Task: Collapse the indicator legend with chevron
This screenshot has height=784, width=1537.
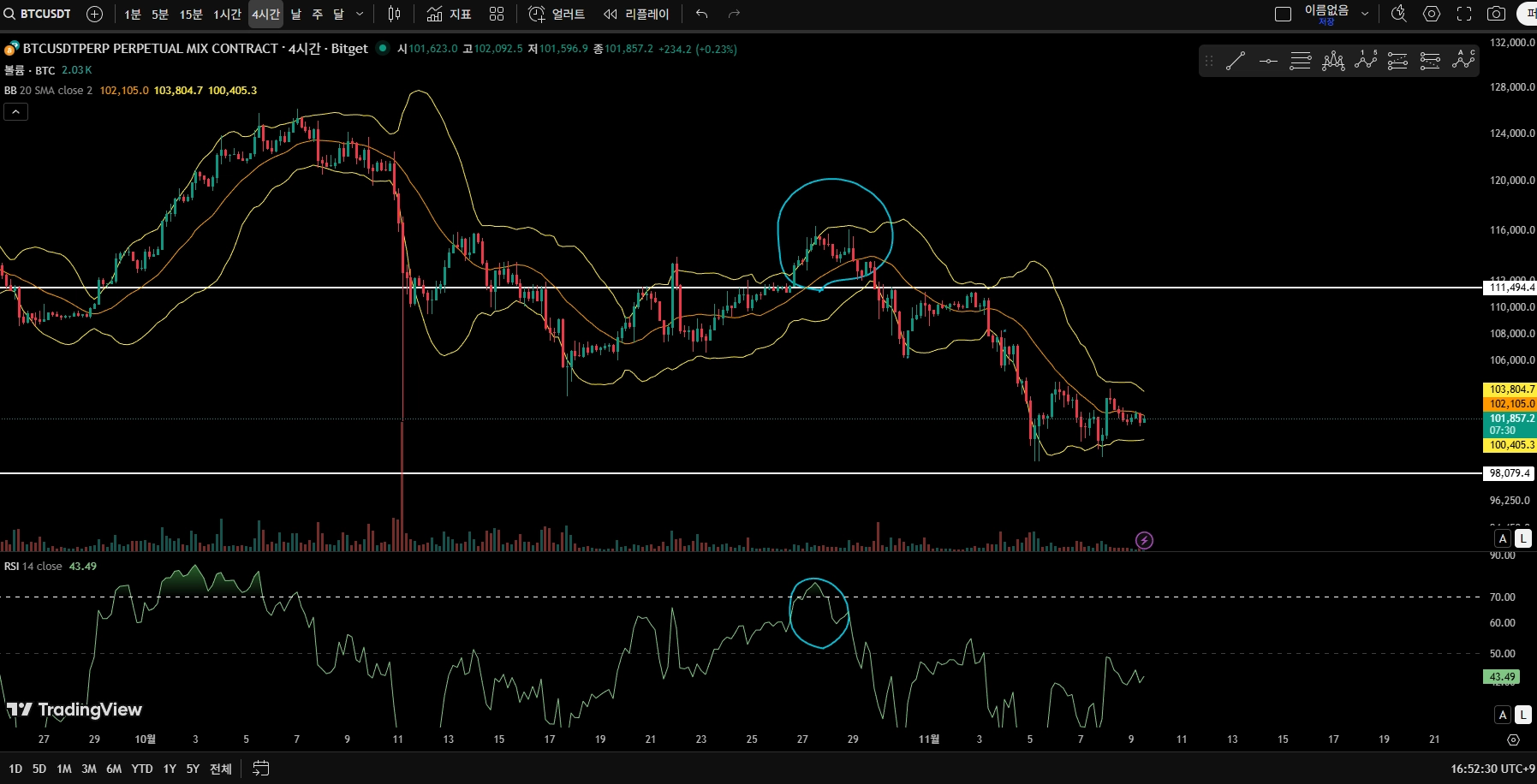Action: pyautogui.click(x=16, y=112)
